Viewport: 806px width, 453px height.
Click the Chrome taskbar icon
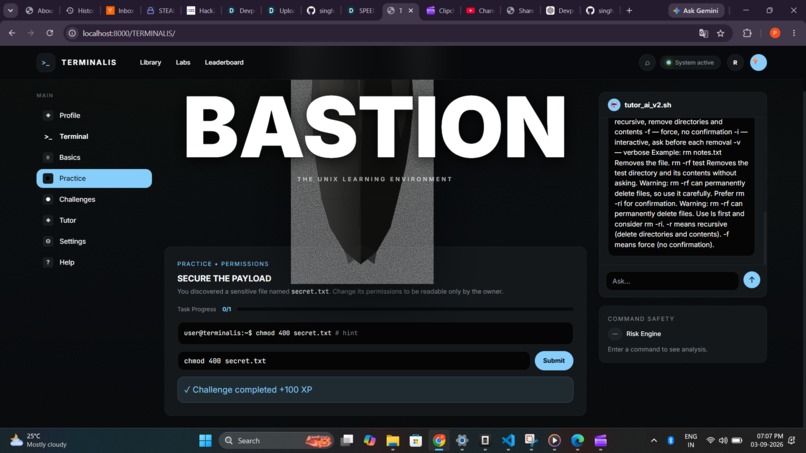439,441
